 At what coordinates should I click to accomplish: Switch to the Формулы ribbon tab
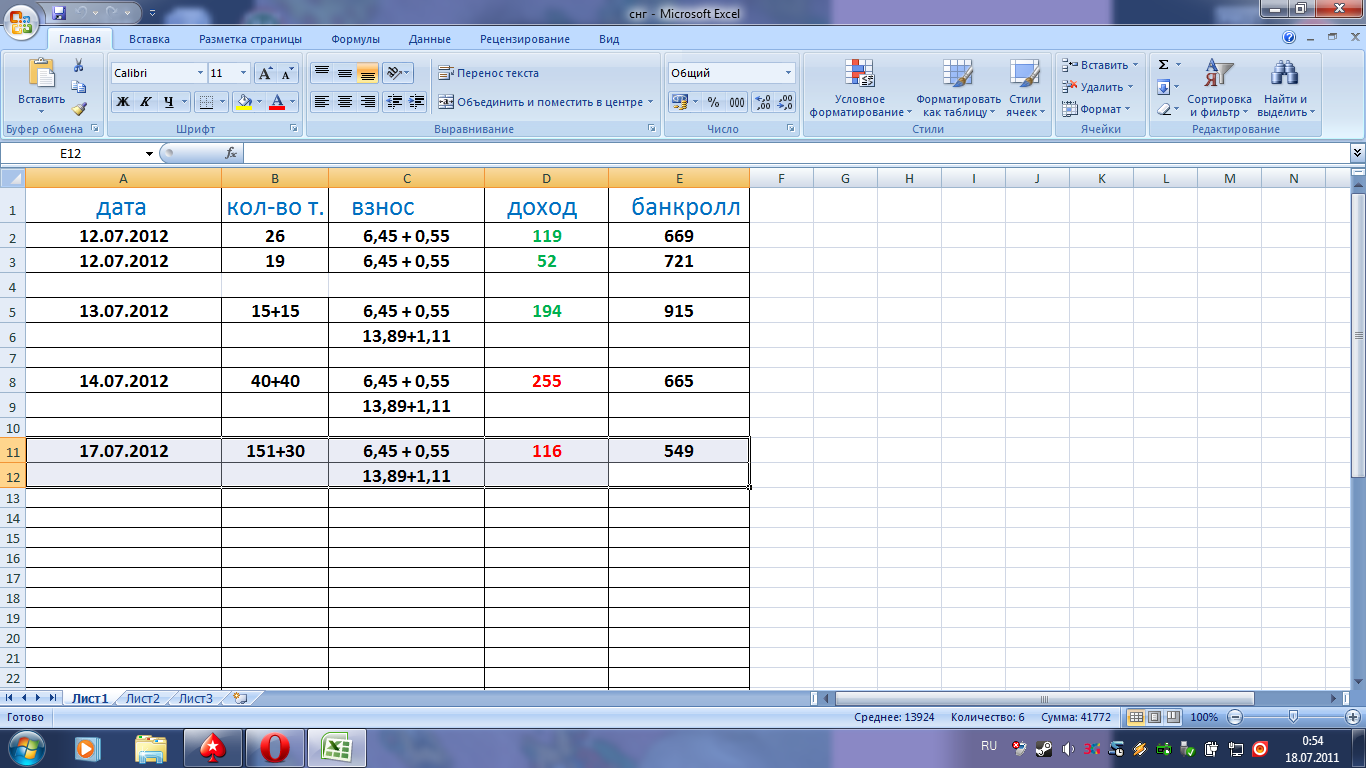tap(355, 39)
